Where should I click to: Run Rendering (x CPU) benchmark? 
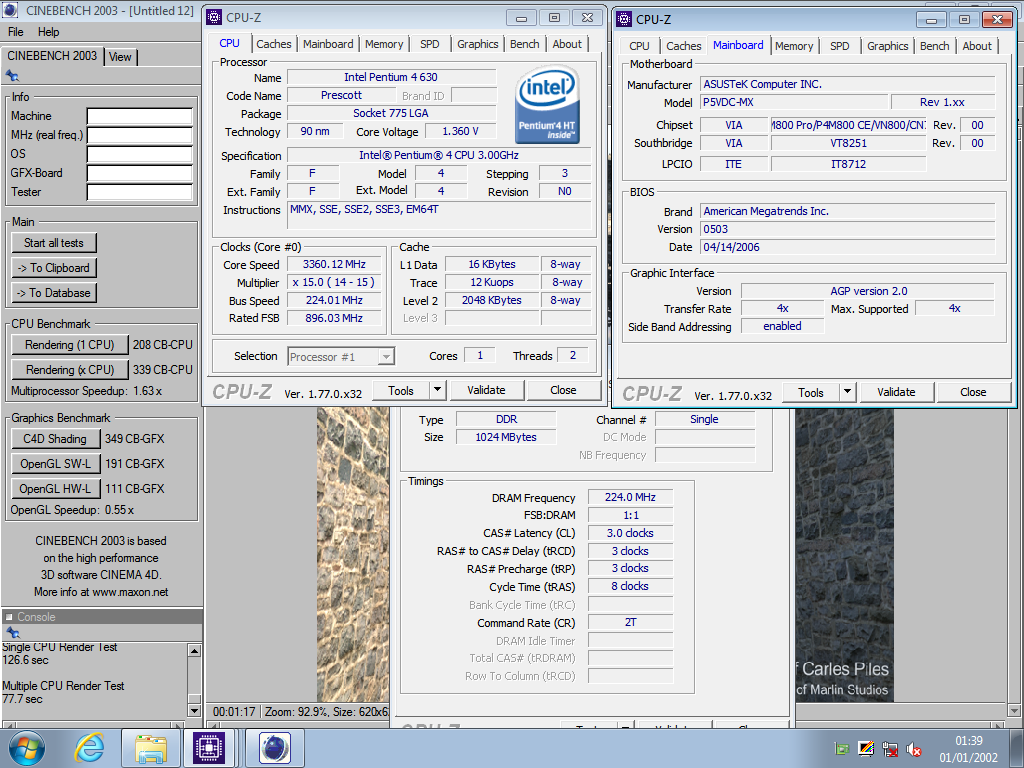(x=69, y=370)
